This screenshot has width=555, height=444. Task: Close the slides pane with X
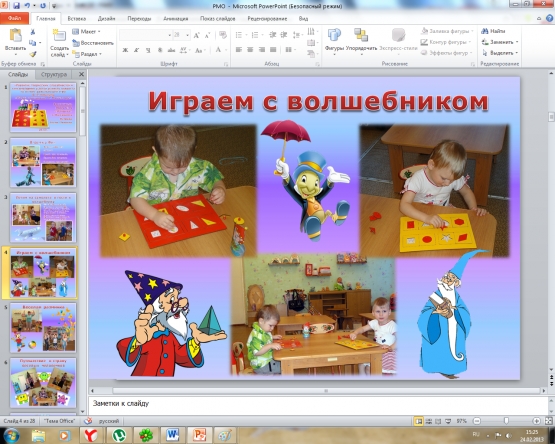point(81,74)
